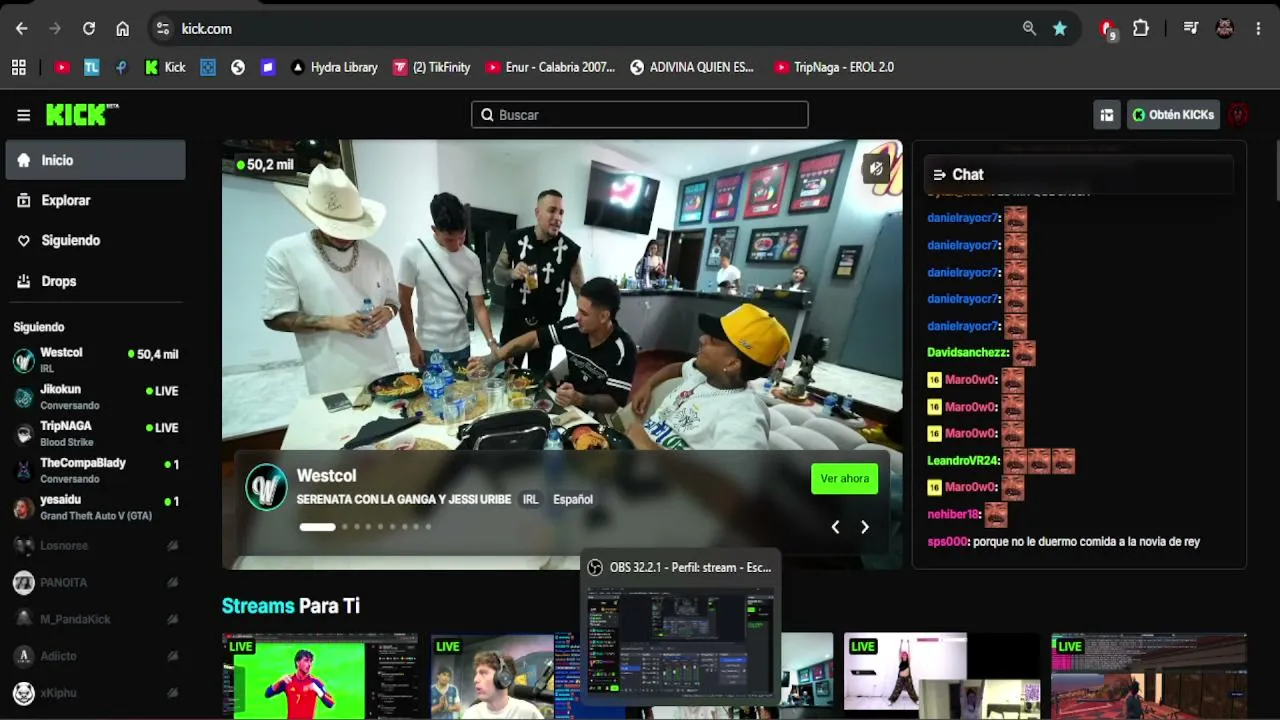Open the Kick drops gift box icon
1280x720 pixels.
tap(1107, 115)
